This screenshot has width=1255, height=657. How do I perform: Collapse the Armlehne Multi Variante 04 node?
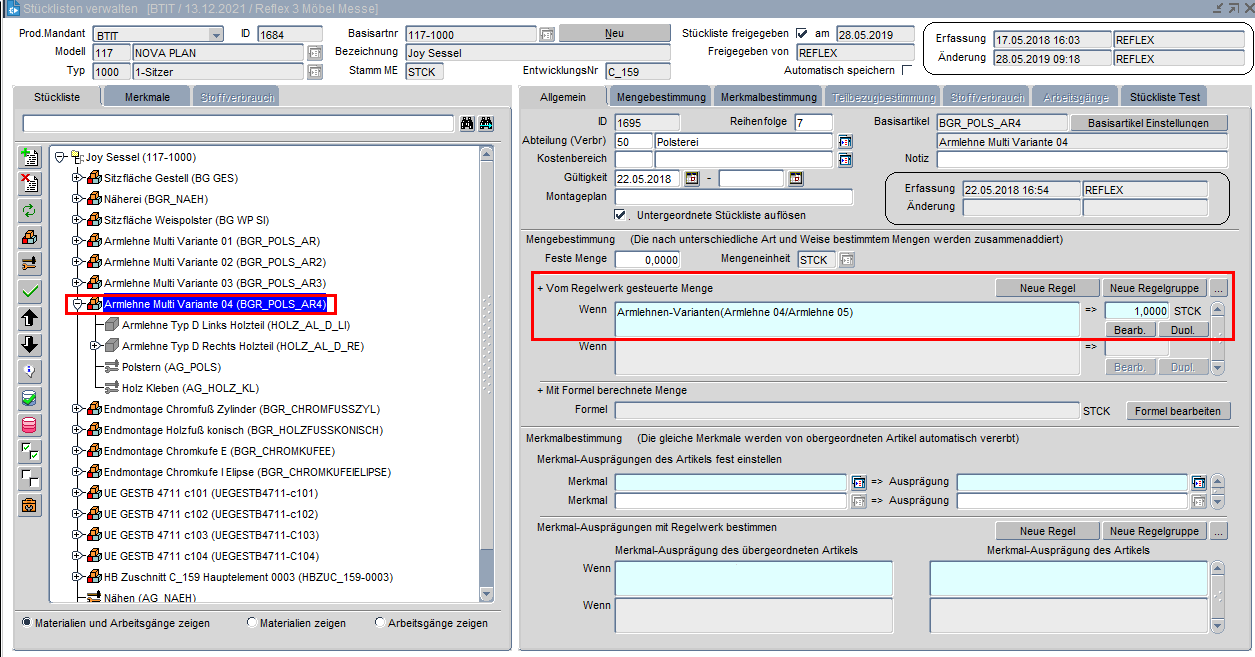[78, 304]
